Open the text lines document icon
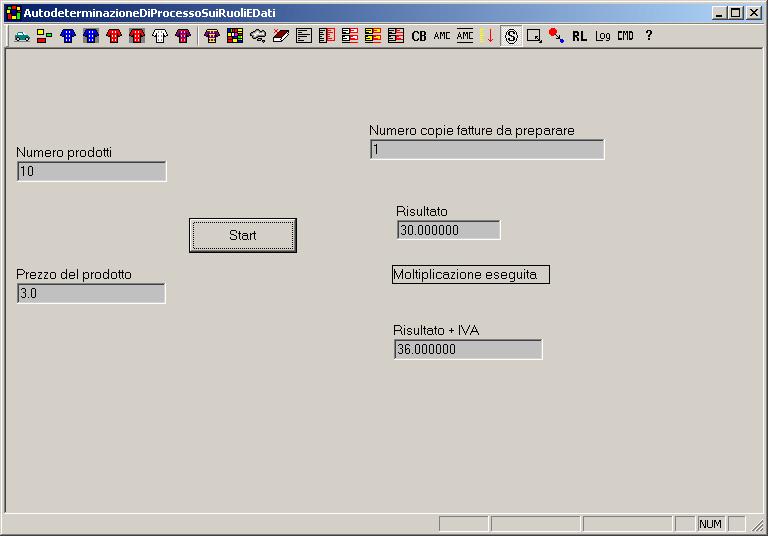 (304, 36)
